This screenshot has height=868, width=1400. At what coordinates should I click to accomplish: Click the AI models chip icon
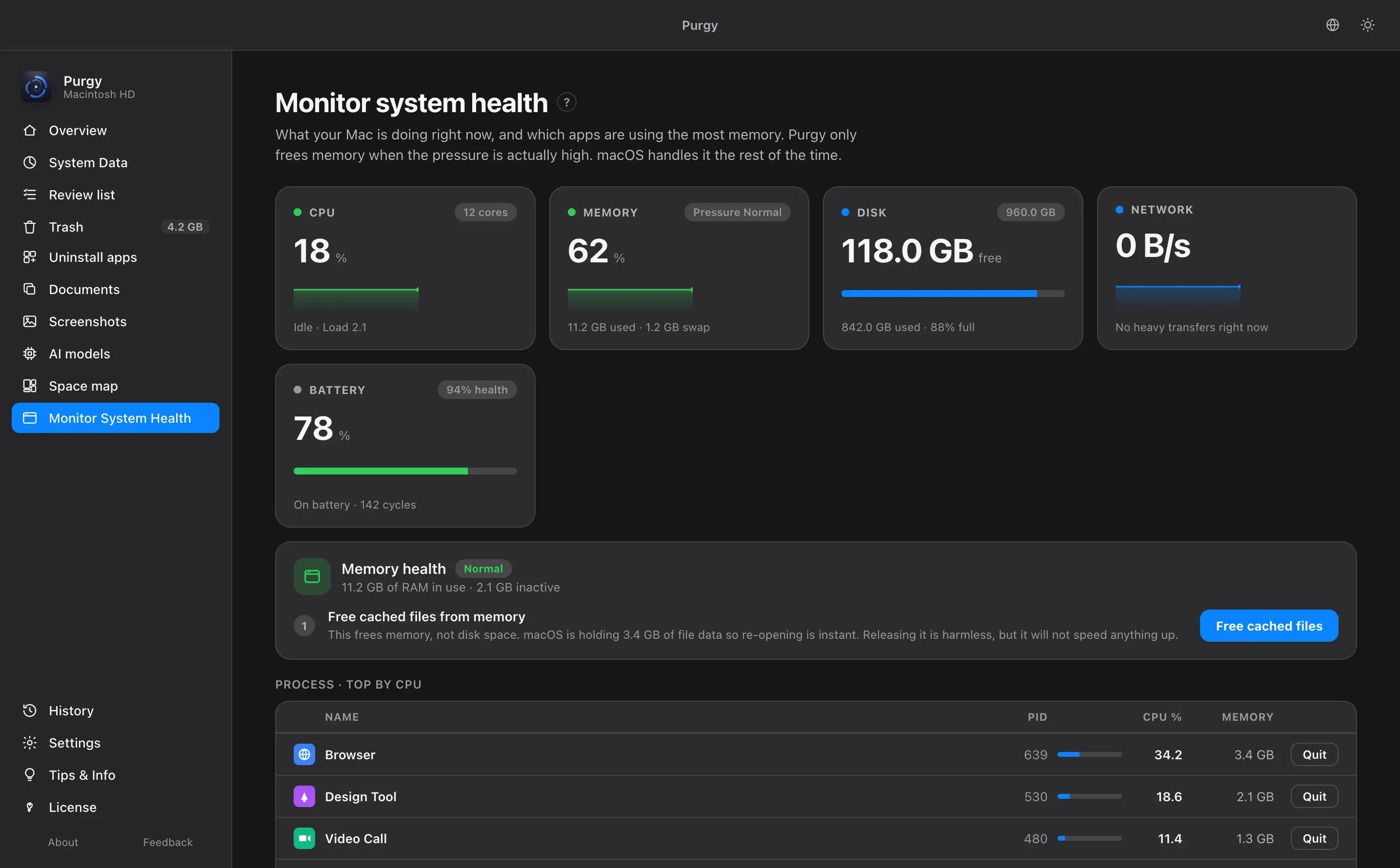point(30,354)
